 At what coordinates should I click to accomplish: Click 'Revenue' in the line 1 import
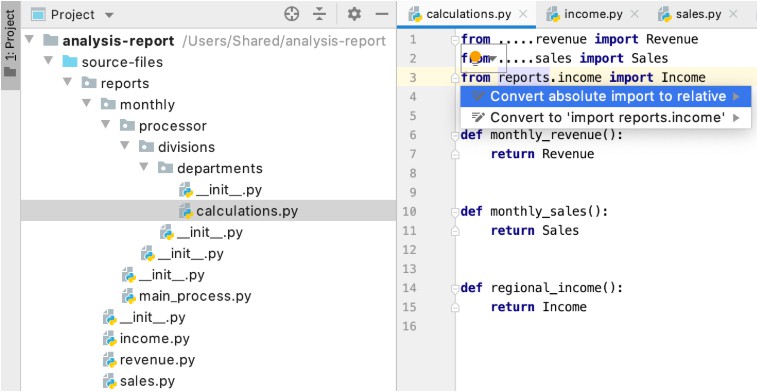pos(672,39)
